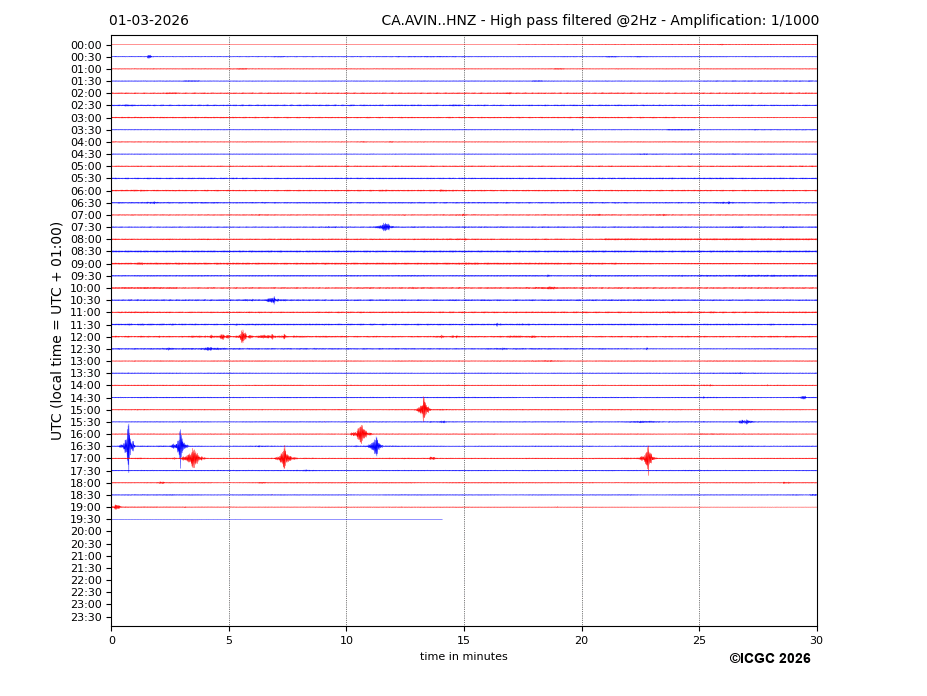Click the red event on the 16:00 trace

[361, 433]
